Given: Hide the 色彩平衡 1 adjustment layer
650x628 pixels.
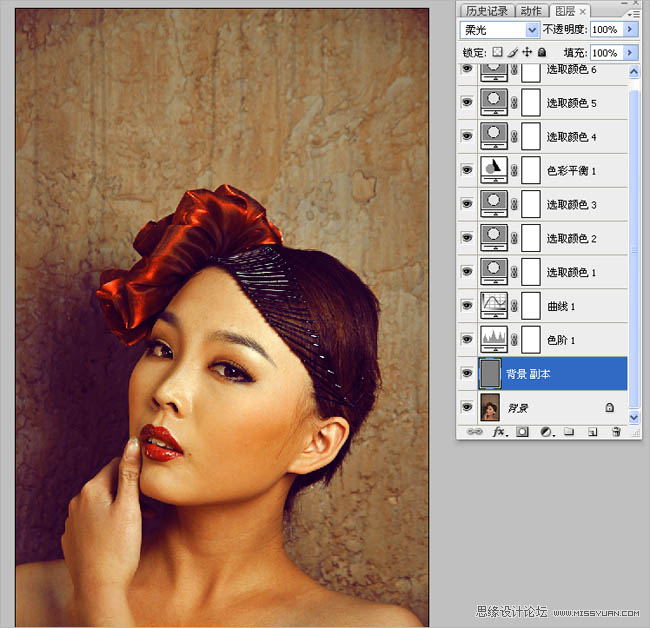Looking at the screenshot, I should 467,170.
